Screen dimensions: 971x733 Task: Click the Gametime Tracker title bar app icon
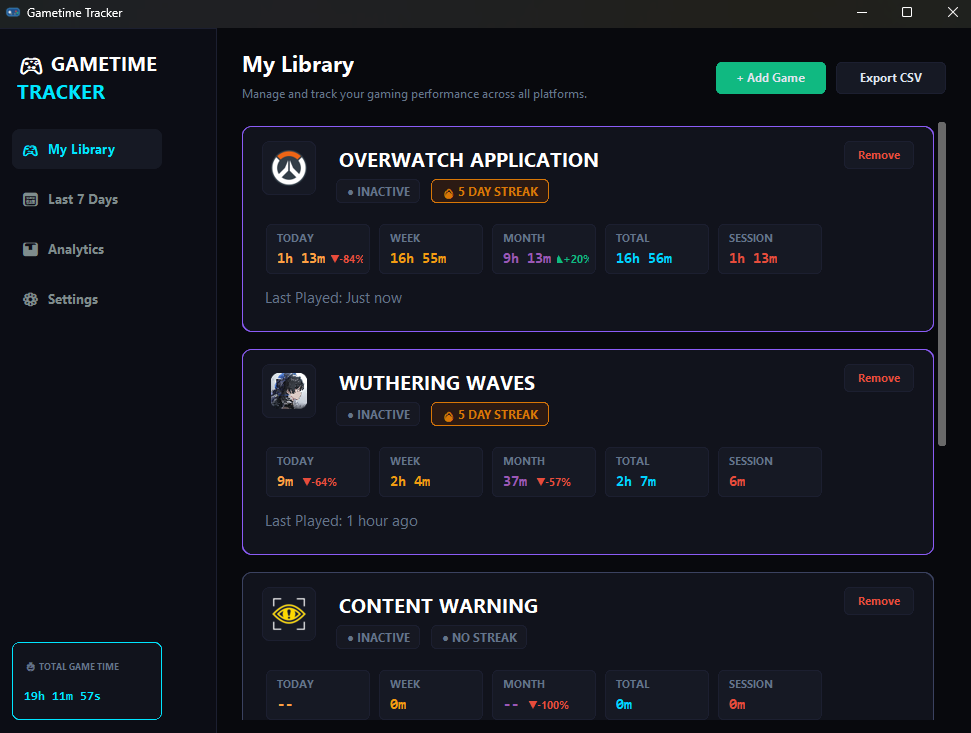(x=13, y=12)
